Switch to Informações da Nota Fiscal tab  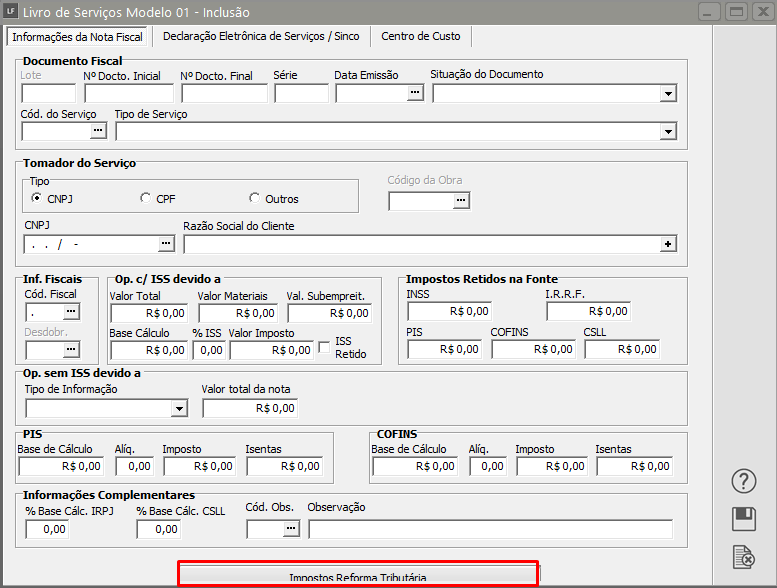click(77, 37)
